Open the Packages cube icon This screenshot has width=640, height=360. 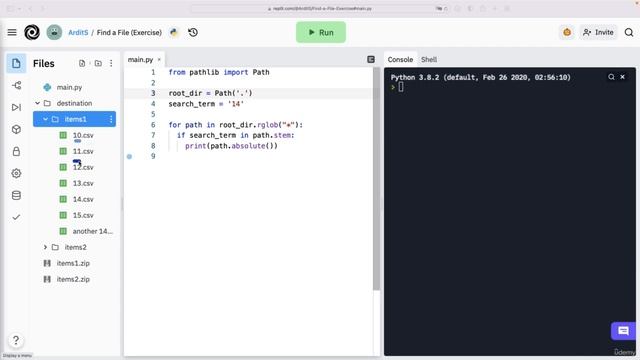[16, 129]
